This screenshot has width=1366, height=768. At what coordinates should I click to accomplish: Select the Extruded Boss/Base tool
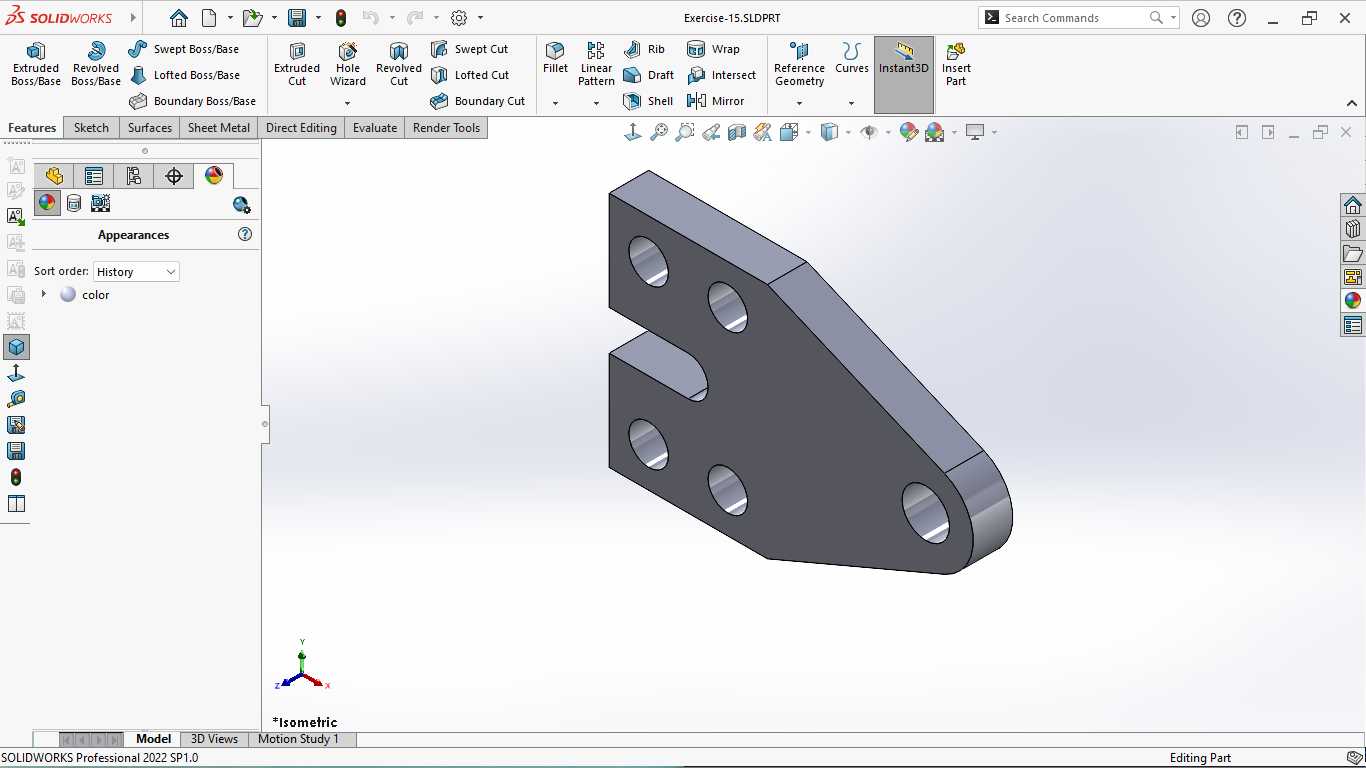click(36, 64)
